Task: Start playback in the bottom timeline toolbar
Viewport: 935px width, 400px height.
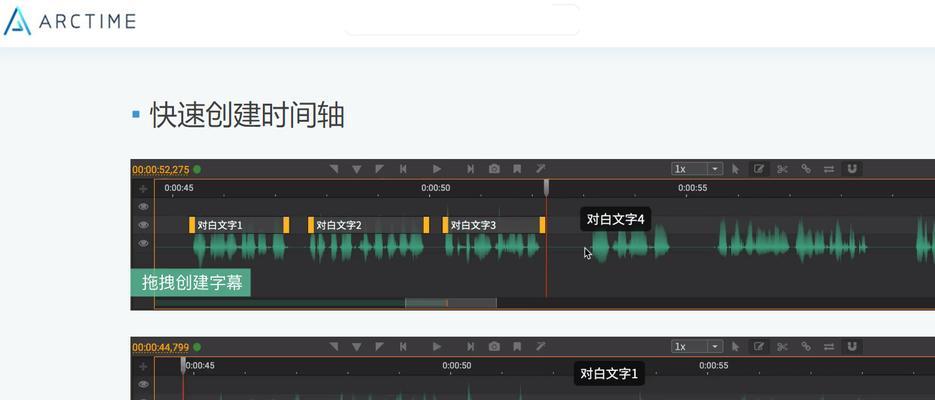Action: pos(437,346)
